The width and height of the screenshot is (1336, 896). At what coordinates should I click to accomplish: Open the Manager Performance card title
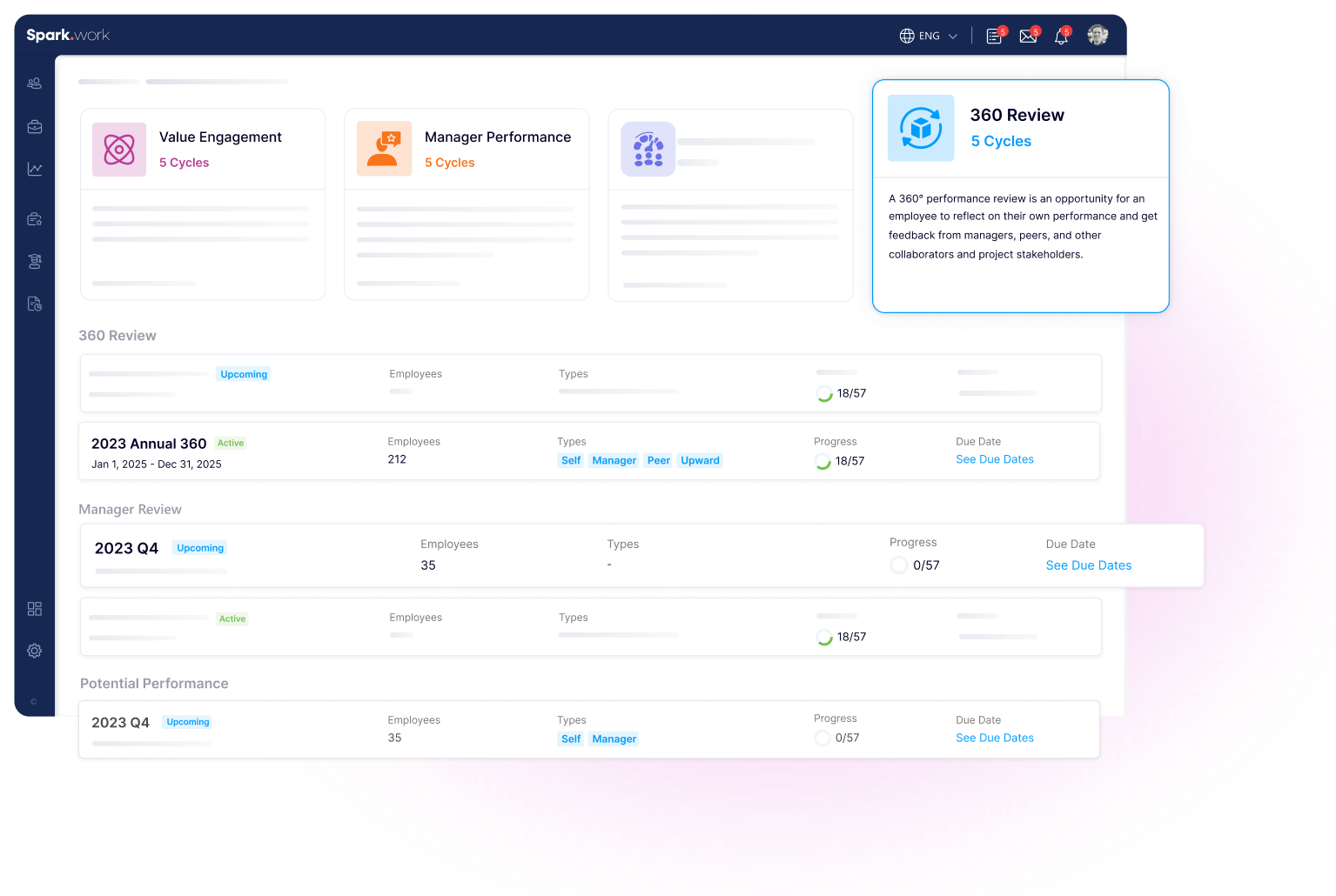click(498, 137)
